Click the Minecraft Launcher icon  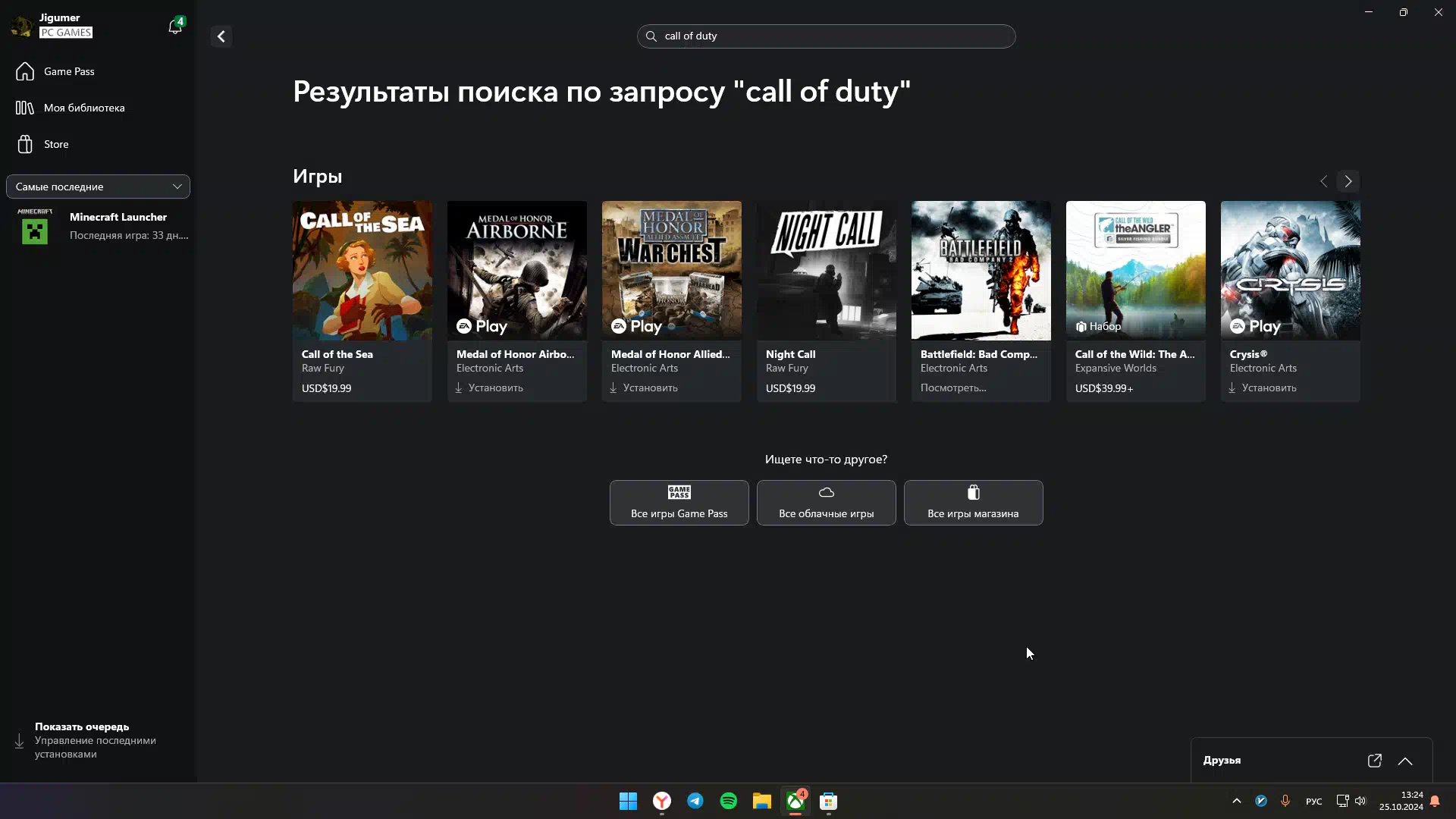[35, 227]
